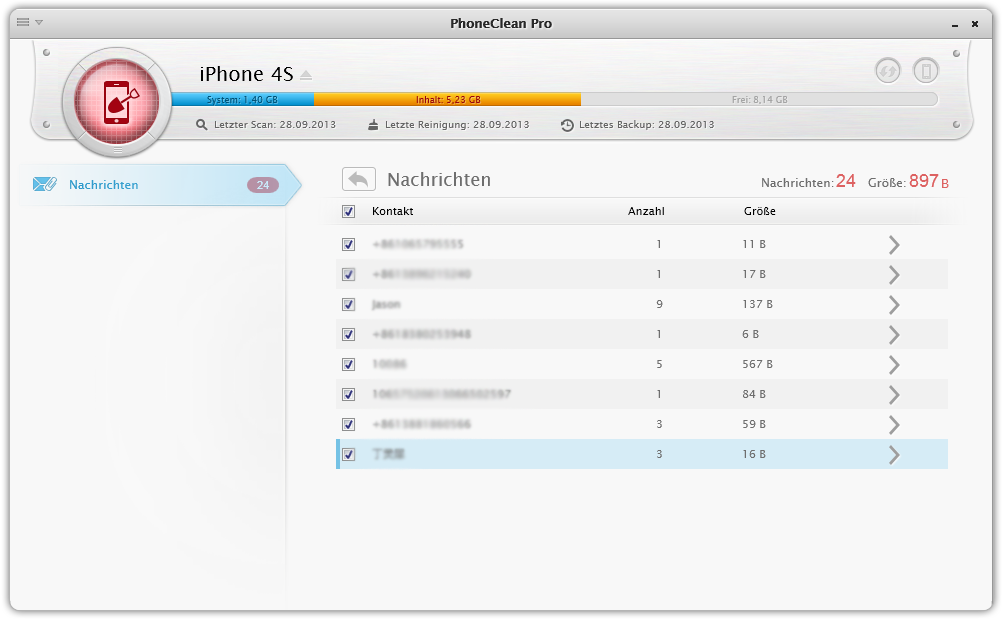The height and width of the screenshot is (620, 1004).
Task: Expand details for the 6 B row
Action: point(895,334)
